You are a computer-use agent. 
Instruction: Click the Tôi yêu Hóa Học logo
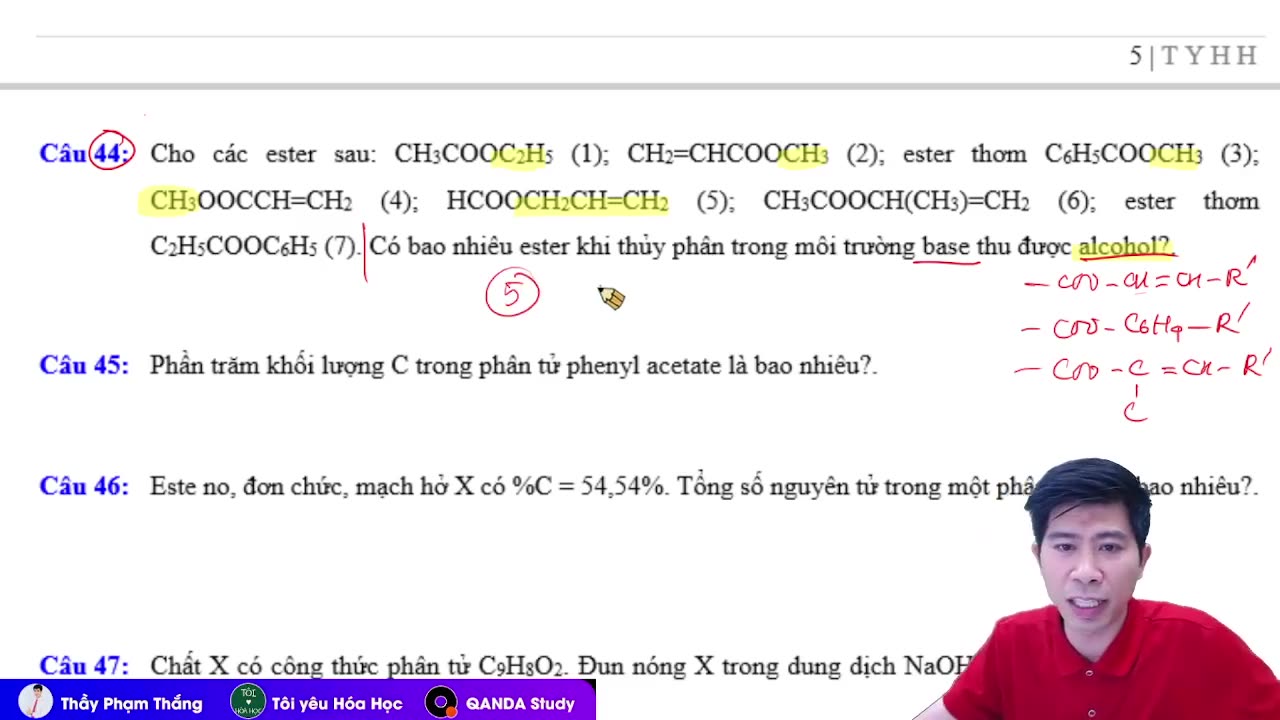click(x=248, y=702)
